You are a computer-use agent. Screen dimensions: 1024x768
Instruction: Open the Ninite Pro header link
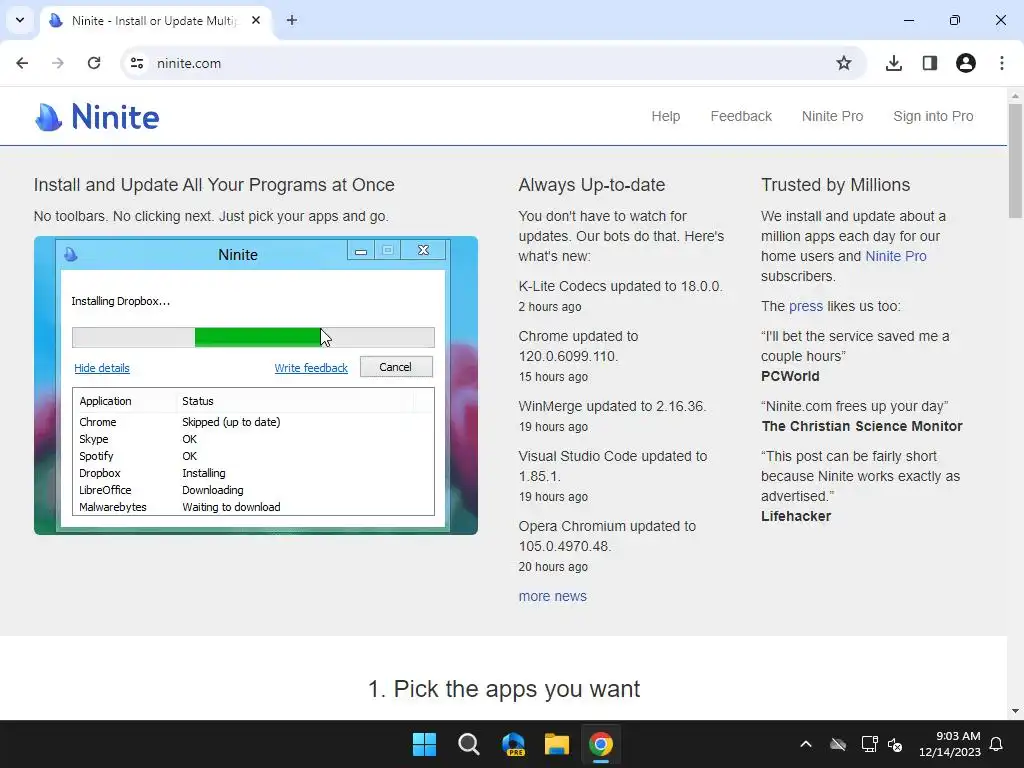point(832,116)
